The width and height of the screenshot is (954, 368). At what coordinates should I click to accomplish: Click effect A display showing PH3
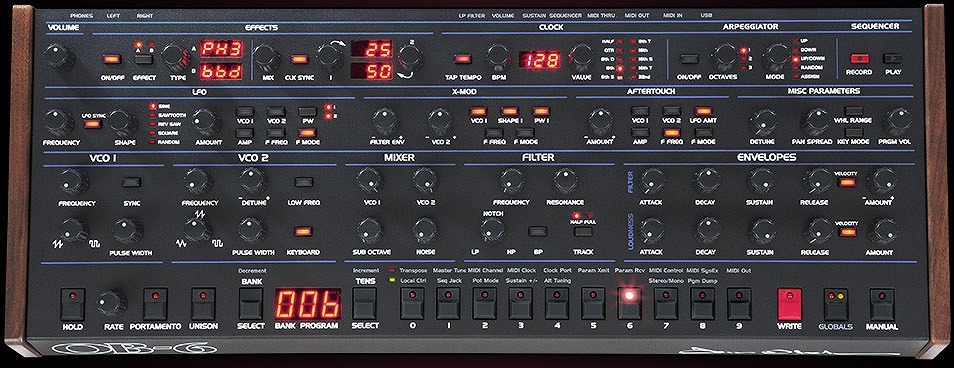(x=222, y=48)
